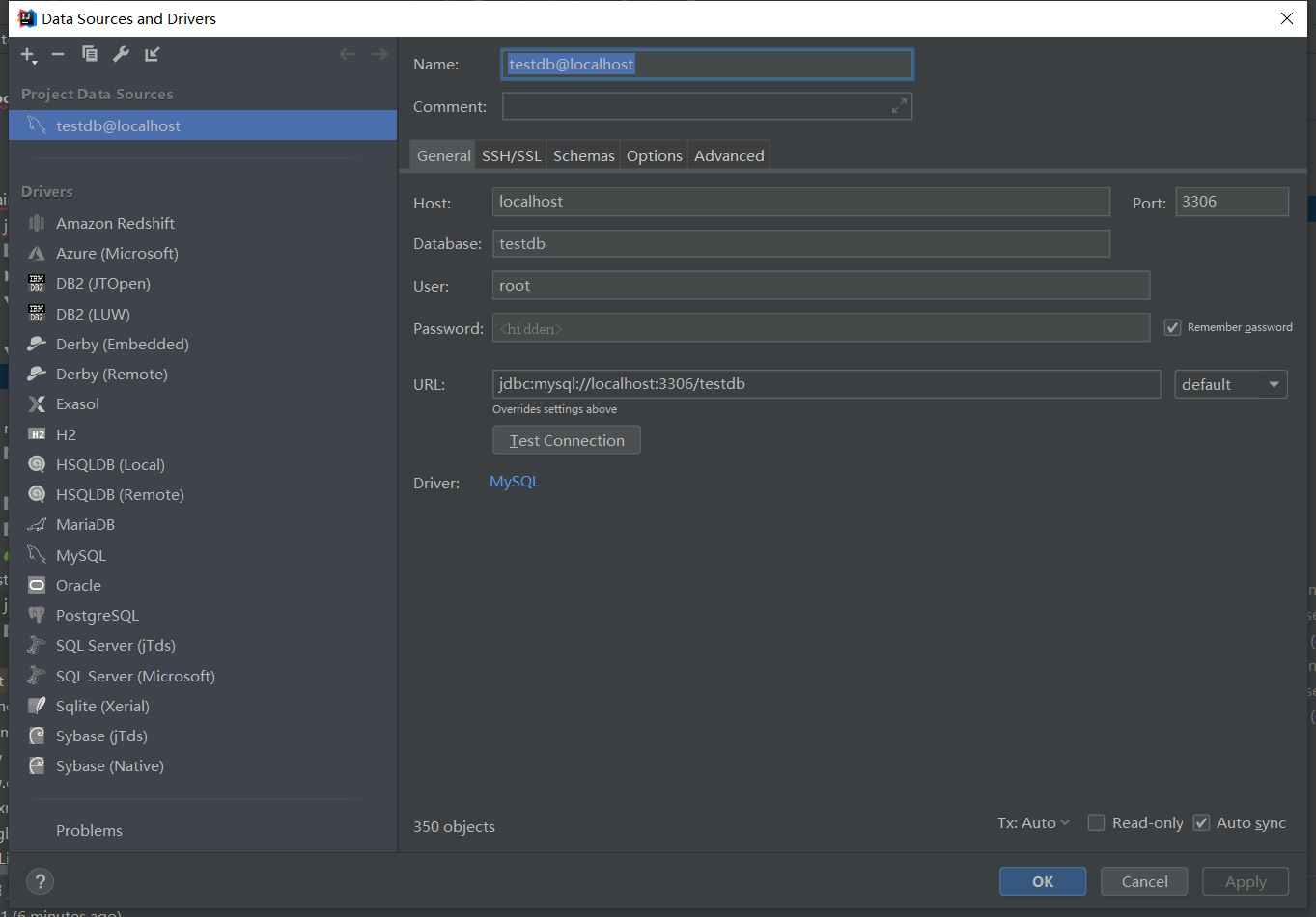Viewport: 1316px width, 917px height.
Task: Select HSQLDB (Remote) driver row
Action: (x=203, y=494)
